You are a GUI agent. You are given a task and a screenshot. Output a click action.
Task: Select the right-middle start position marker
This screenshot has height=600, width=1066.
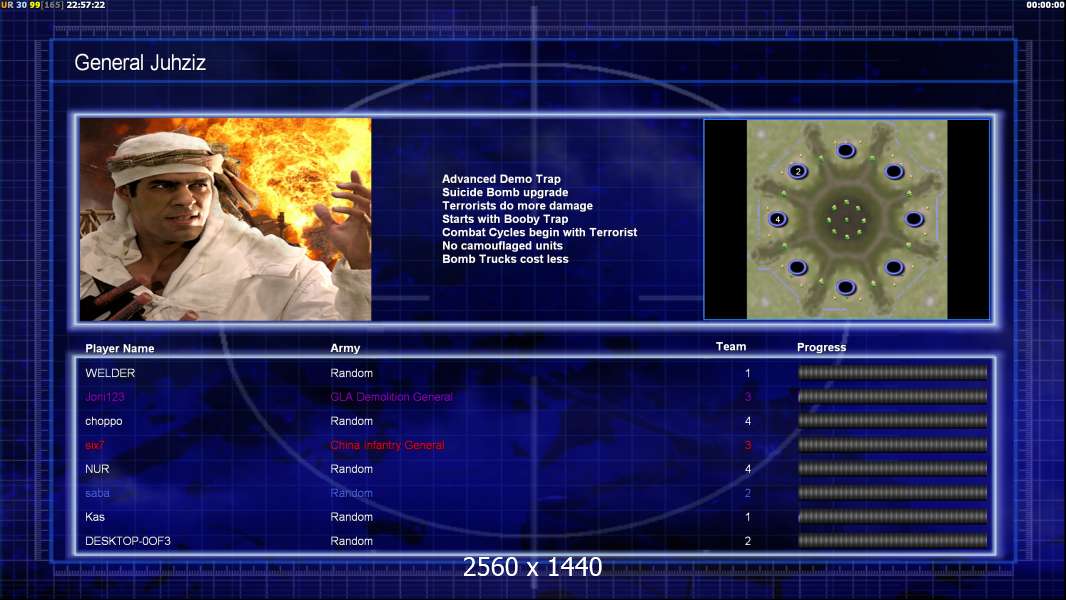coord(914,219)
